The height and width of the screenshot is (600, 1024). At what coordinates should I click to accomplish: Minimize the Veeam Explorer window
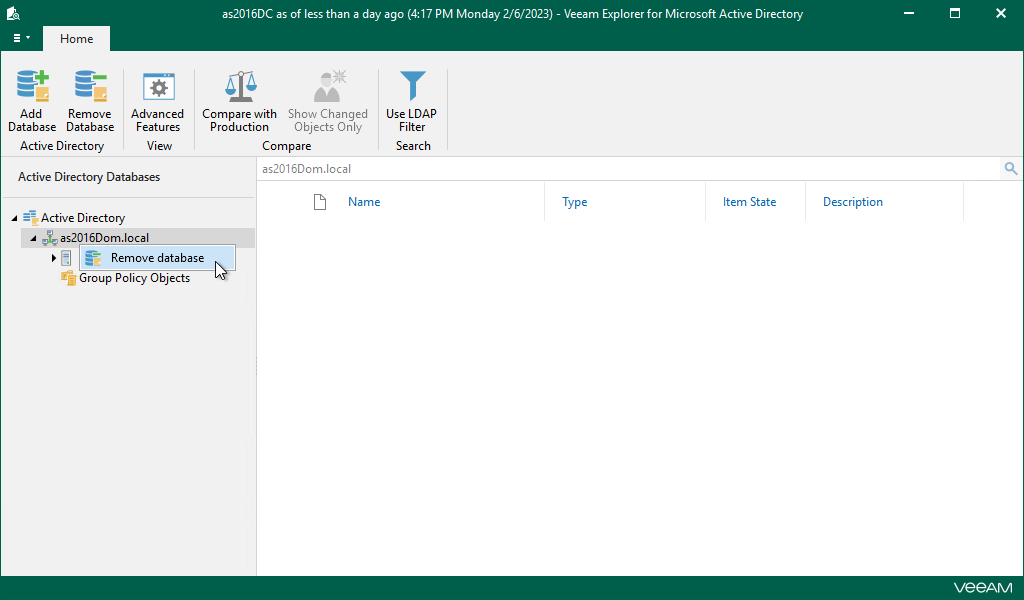pos(908,13)
